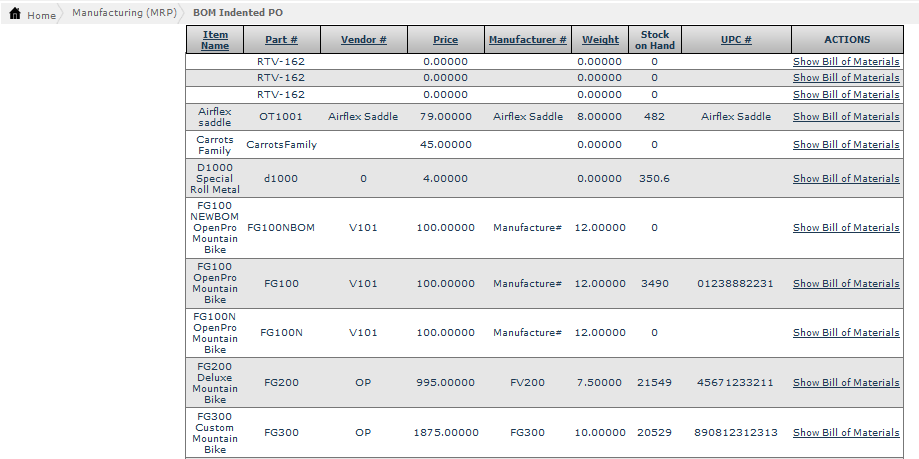Viewport: 919px width, 459px height.
Task: Show Bill of Materials for FG200
Action: pos(846,383)
